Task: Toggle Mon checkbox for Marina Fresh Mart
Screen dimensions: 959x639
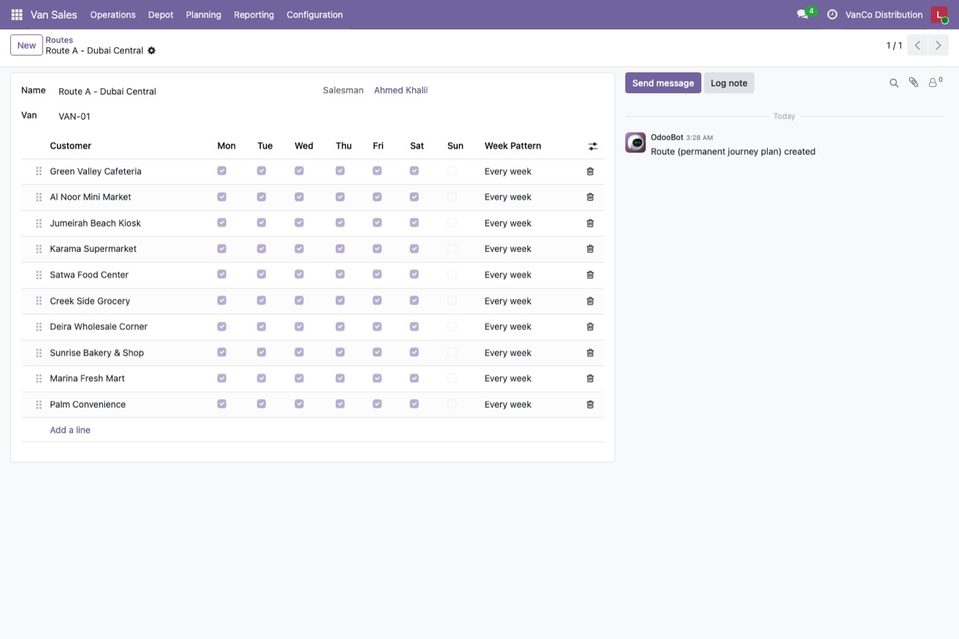Action: [221, 379]
